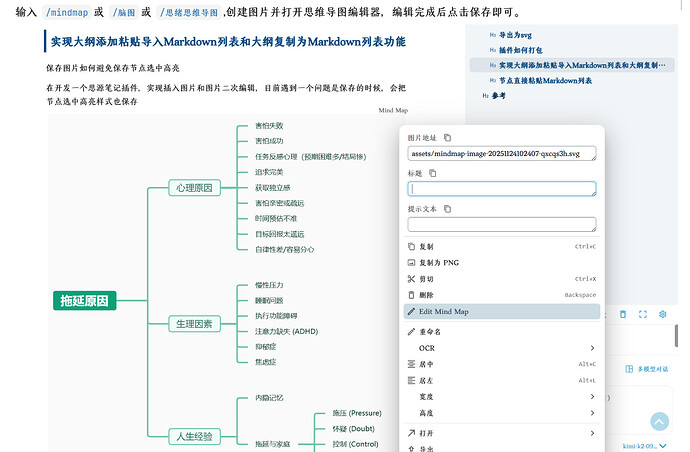Image resolution: width=690 pixels, height=452 pixels.
Task: Choose 复制为 PNG from context menu
Action: (x=502, y=262)
